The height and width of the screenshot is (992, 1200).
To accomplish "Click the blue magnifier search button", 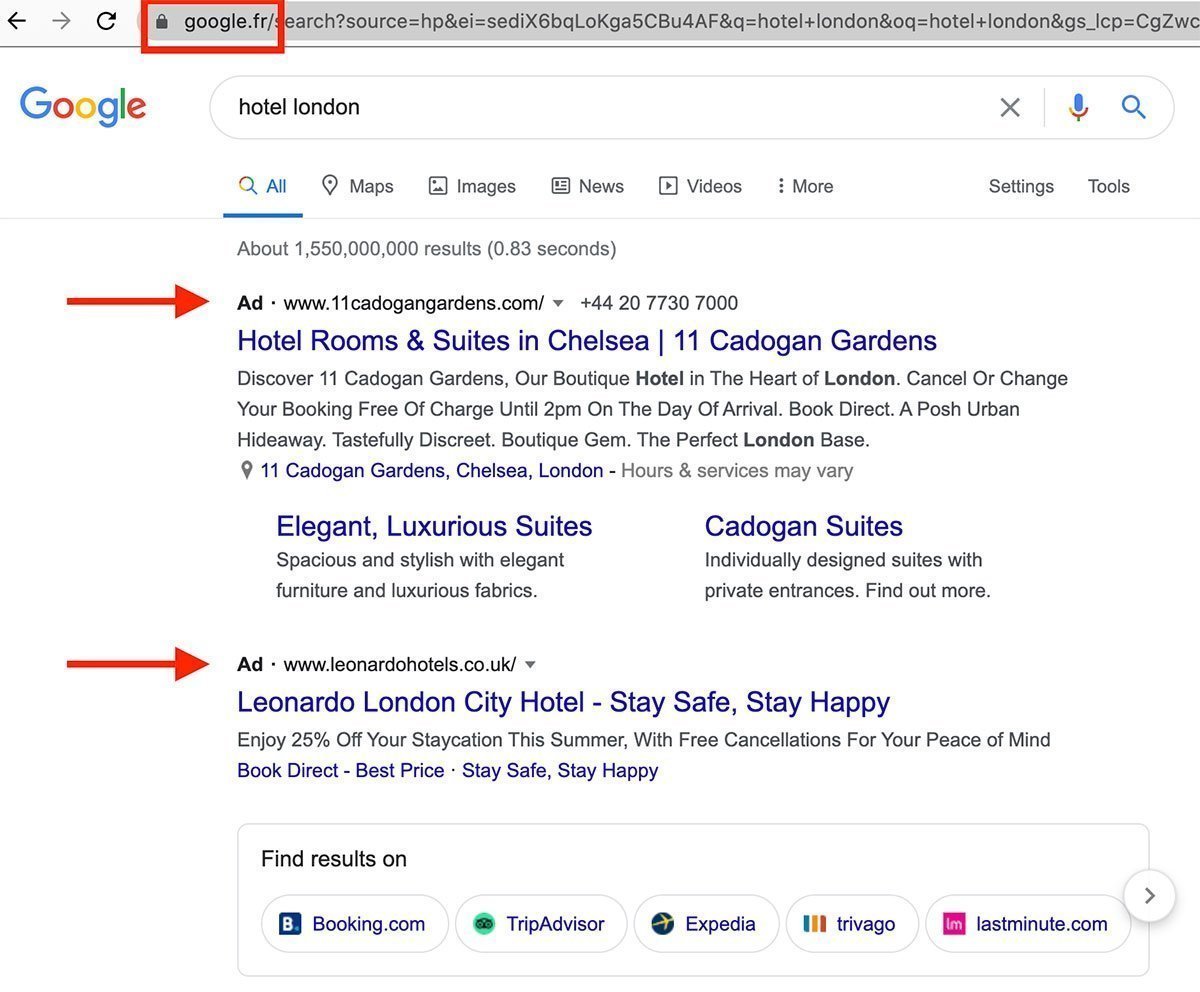I will tap(1133, 107).
